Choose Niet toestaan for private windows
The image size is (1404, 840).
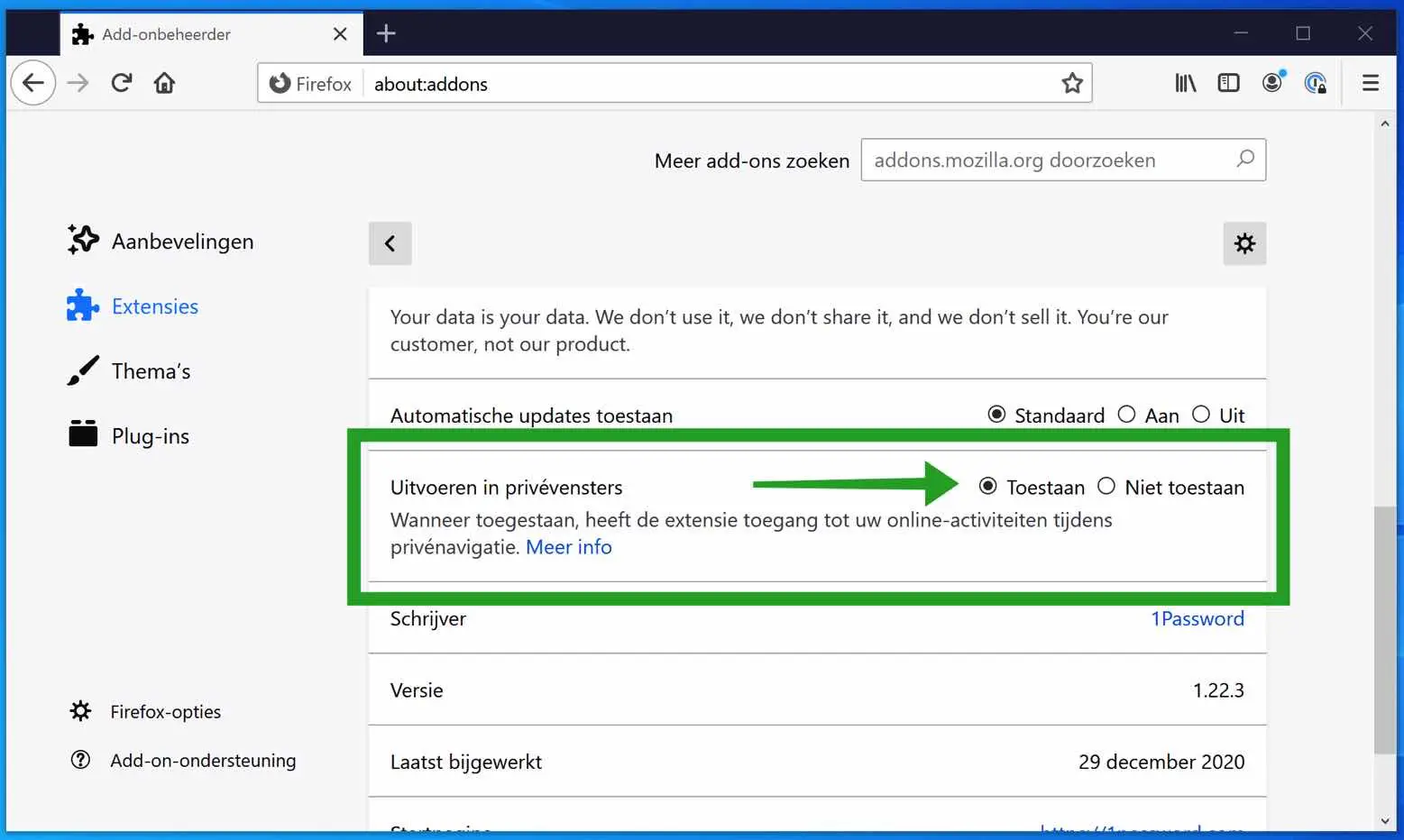coord(1106,487)
